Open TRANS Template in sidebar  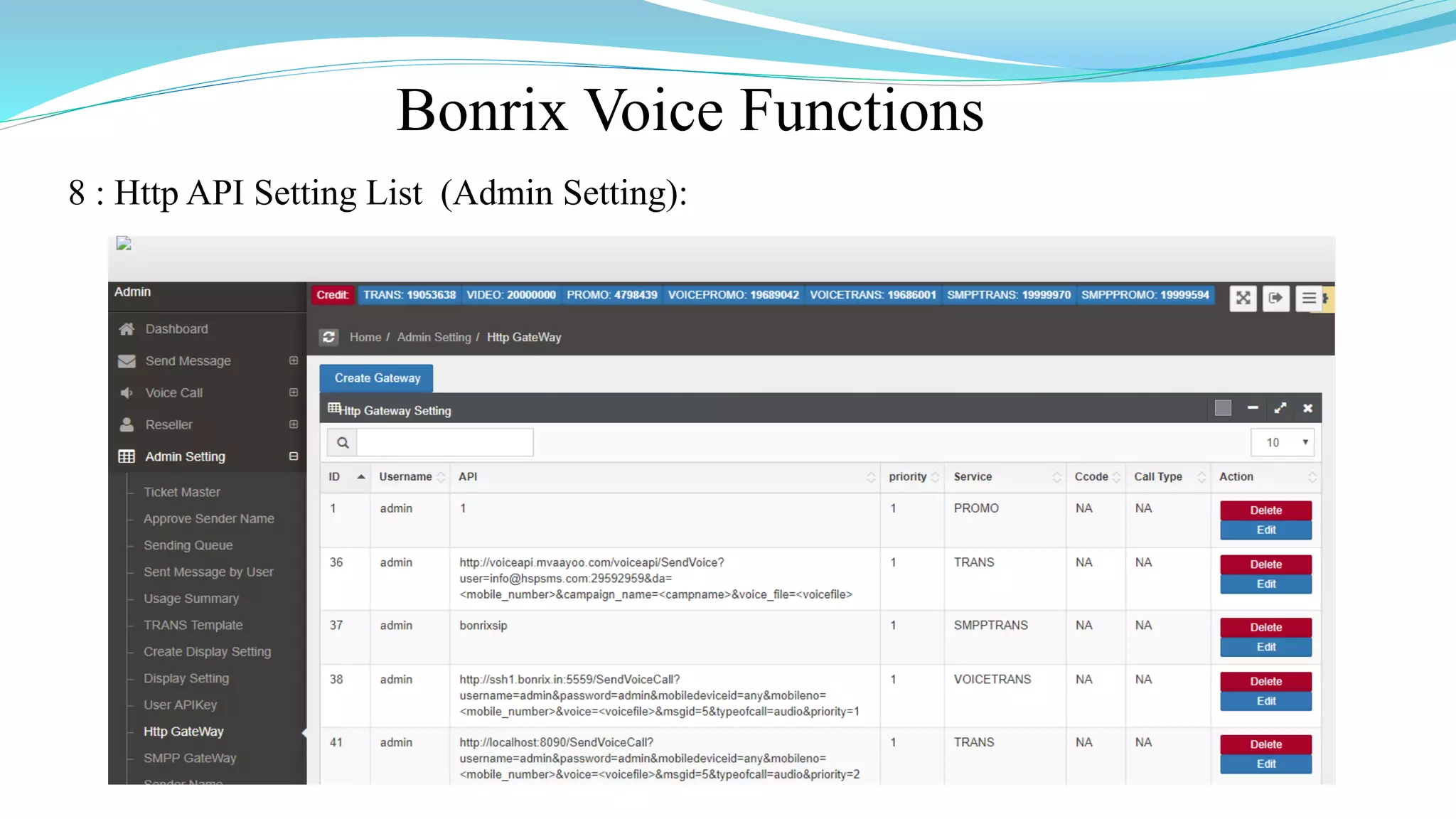(x=193, y=625)
